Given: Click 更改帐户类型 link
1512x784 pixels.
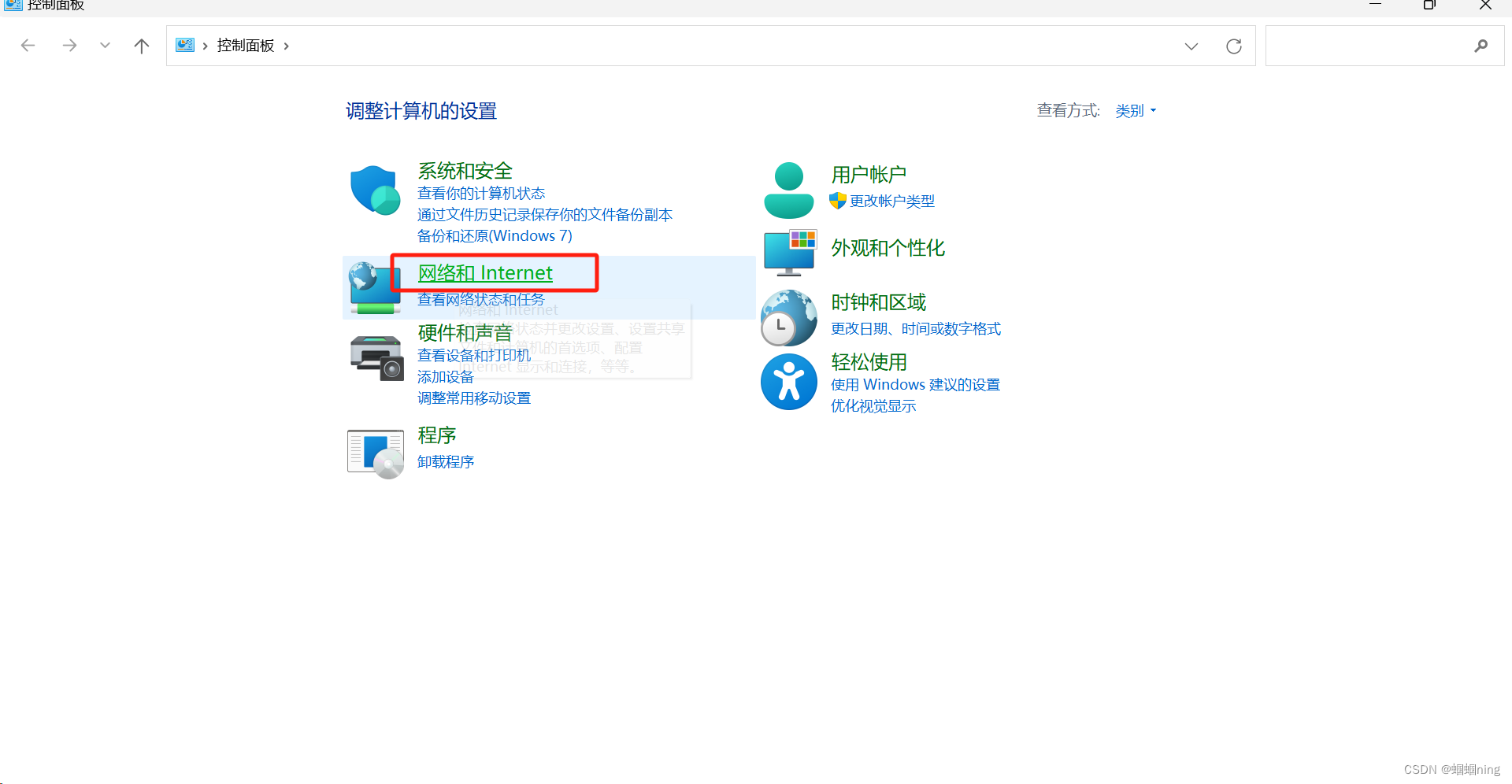Looking at the screenshot, I should coord(892,202).
